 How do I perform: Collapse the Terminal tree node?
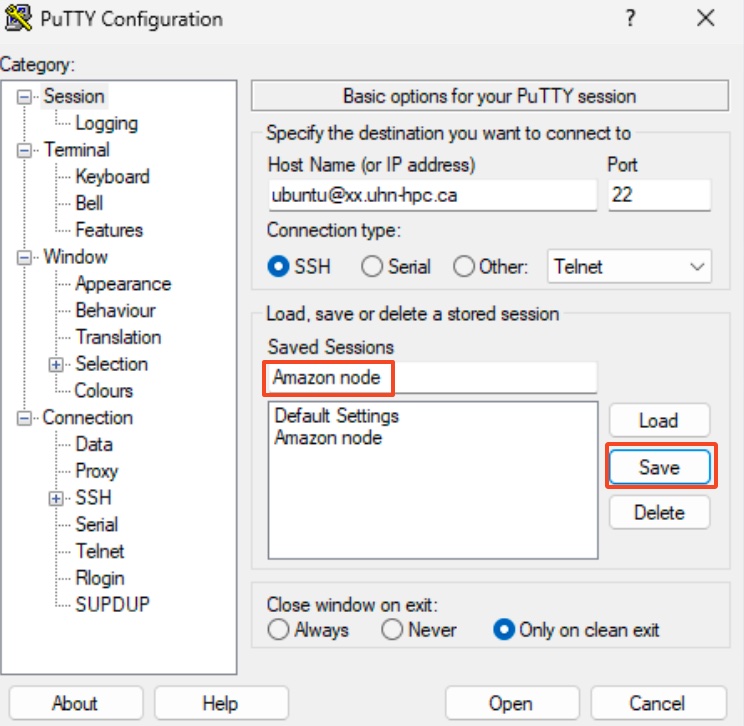(24, 150)
